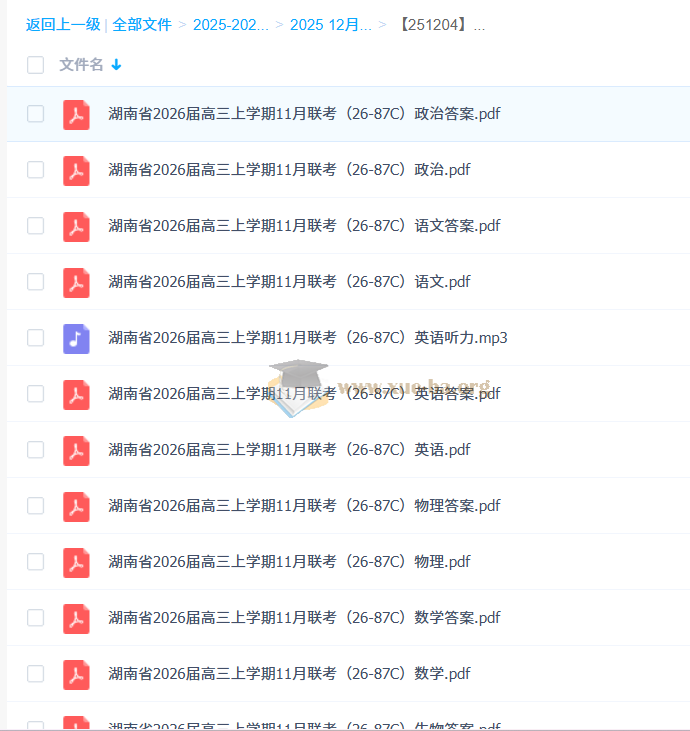Click the audio icon for 英语听力.mp3
The image size is (690, 731).
click(x=76, y=338)
